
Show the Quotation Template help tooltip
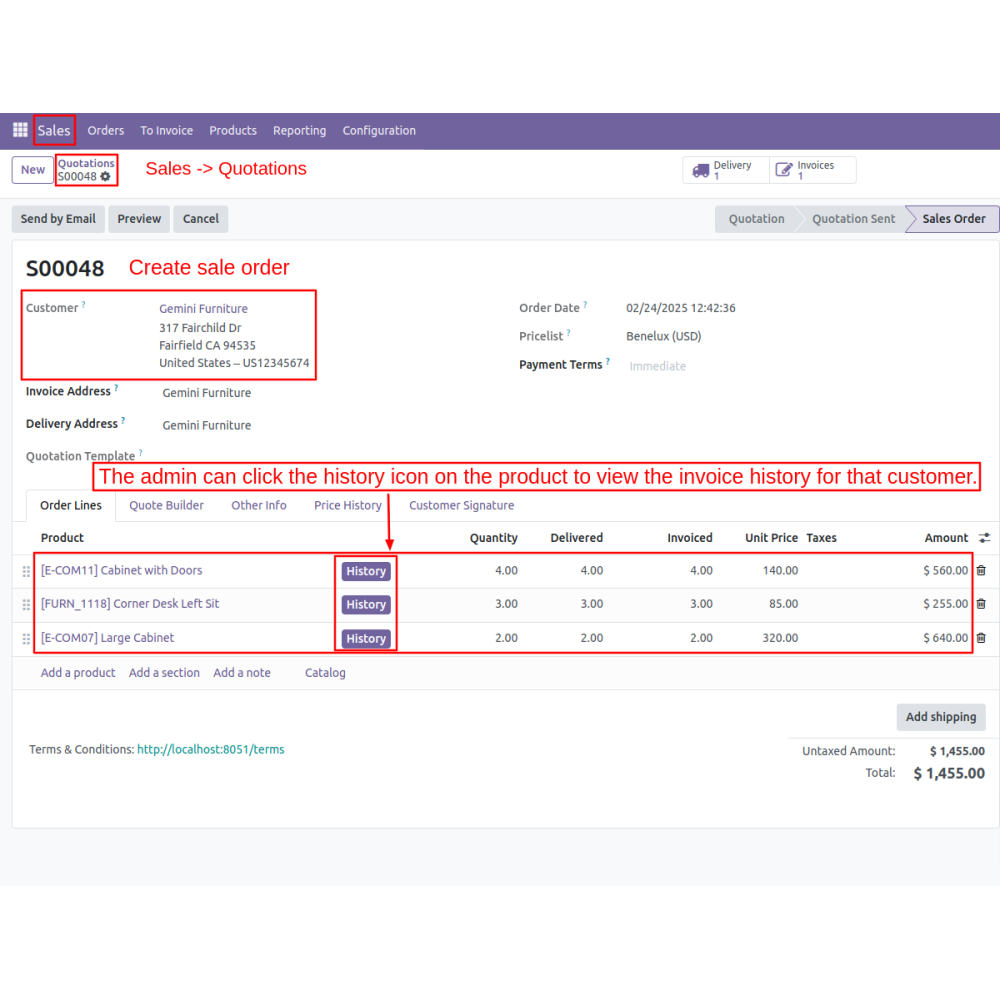[x=140, y=453]
